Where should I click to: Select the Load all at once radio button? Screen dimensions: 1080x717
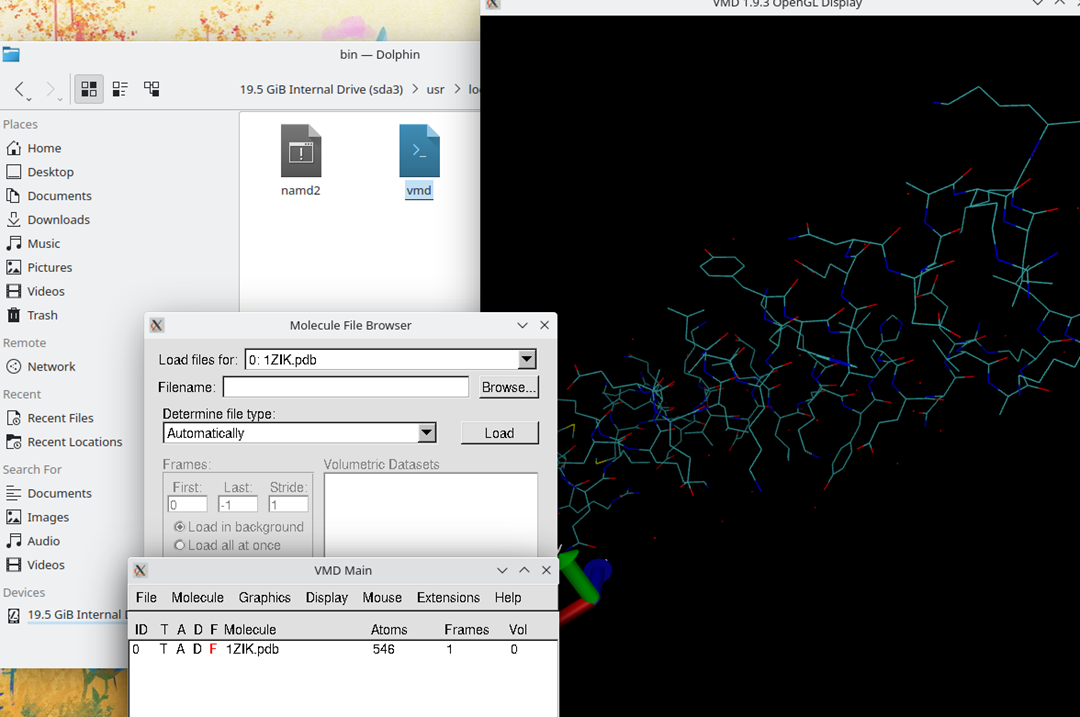(181, 545)
